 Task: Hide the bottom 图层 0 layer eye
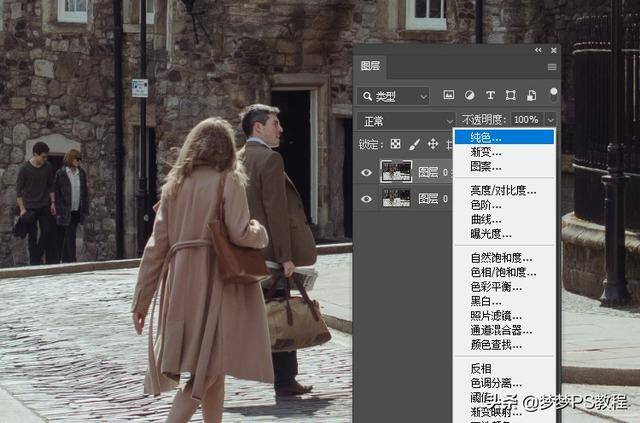[x=366, y=199]
